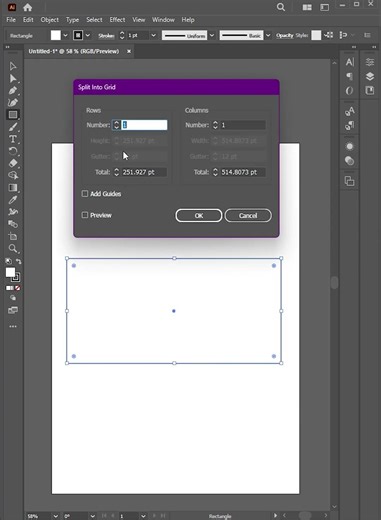Click the Stroke link in control bar

click(106, 35)
